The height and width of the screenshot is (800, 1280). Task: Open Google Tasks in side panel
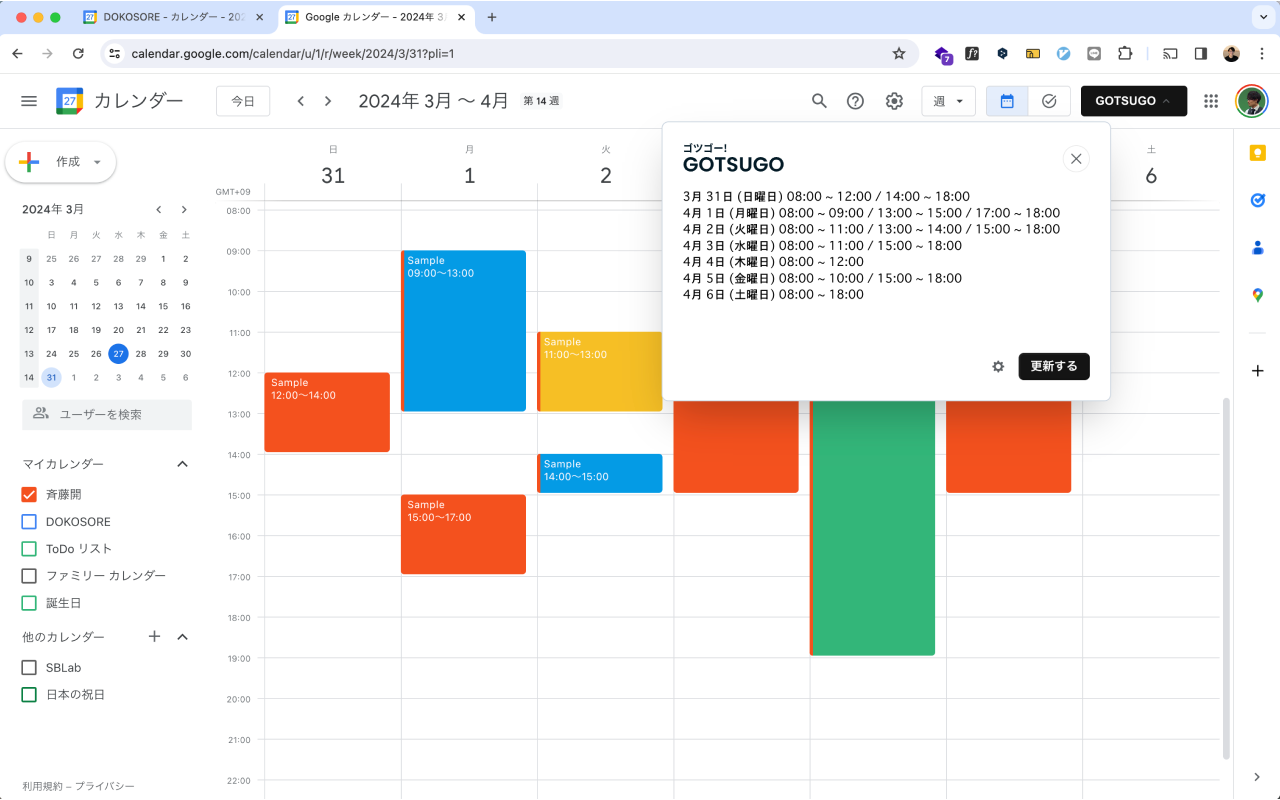(1258, 200)
